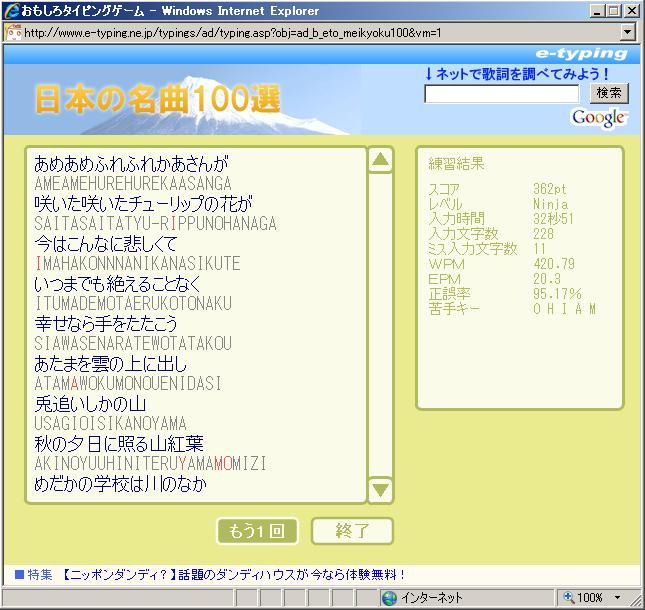Click the URL text in the address bar
This screenshot has height=610, width=645.
point(233,32)
